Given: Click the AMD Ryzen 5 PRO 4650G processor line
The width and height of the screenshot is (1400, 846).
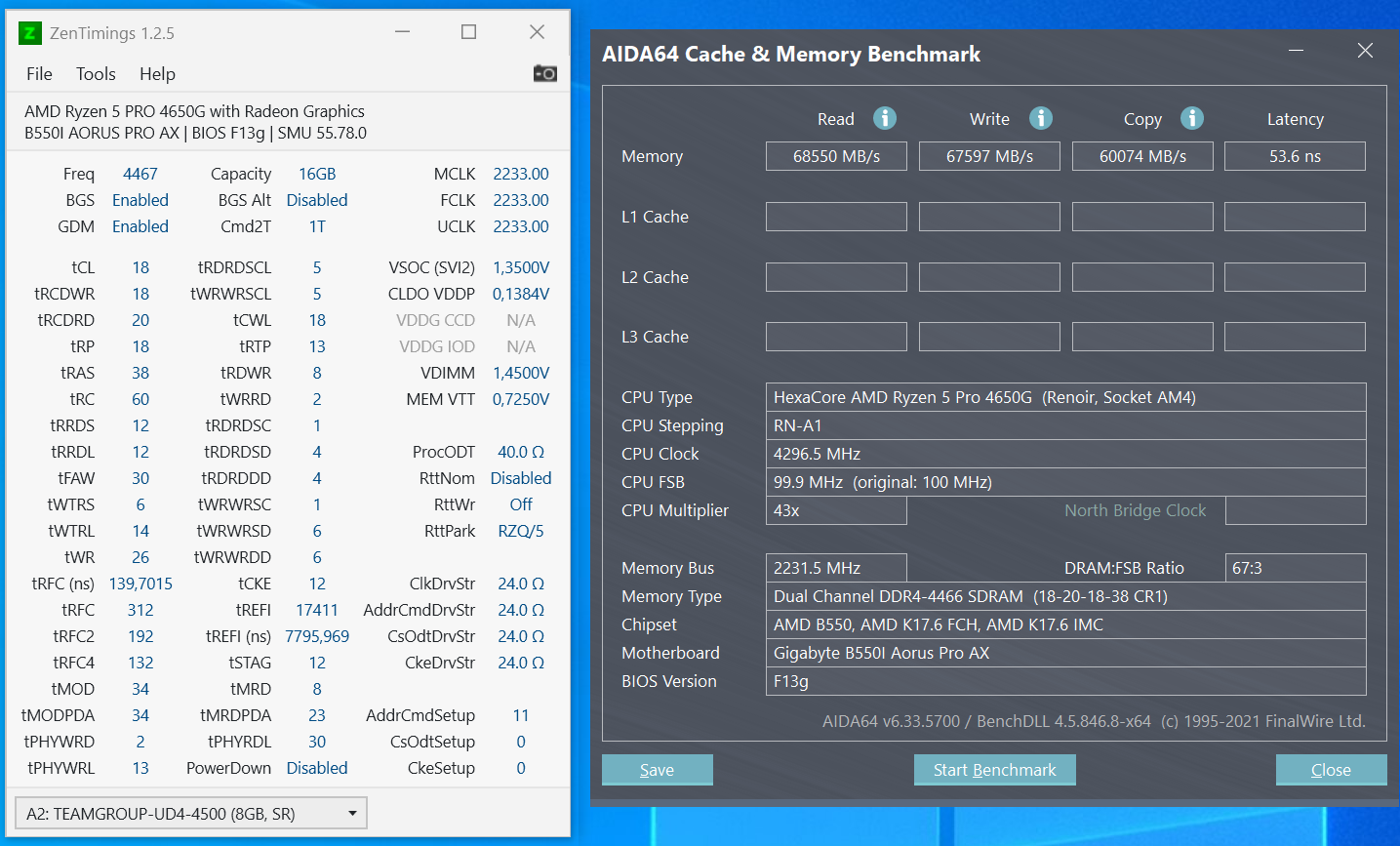Looking at the screenshot, I should tap(195, 111).
